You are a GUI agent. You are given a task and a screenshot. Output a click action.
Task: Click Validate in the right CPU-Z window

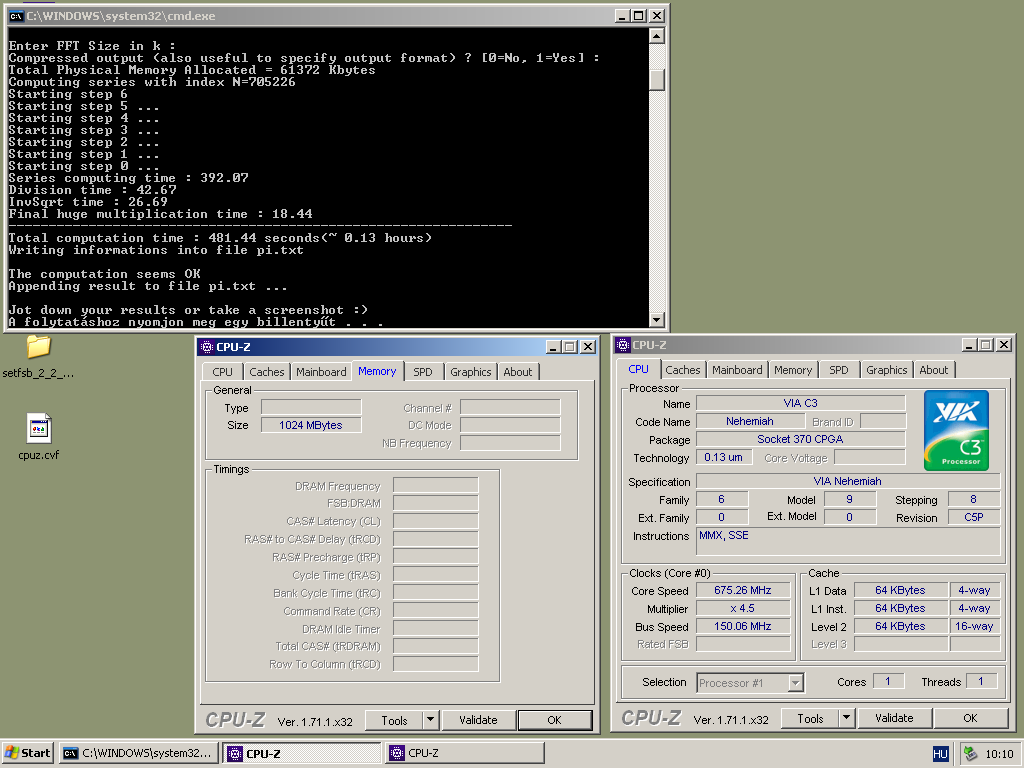tap(894, 718)
